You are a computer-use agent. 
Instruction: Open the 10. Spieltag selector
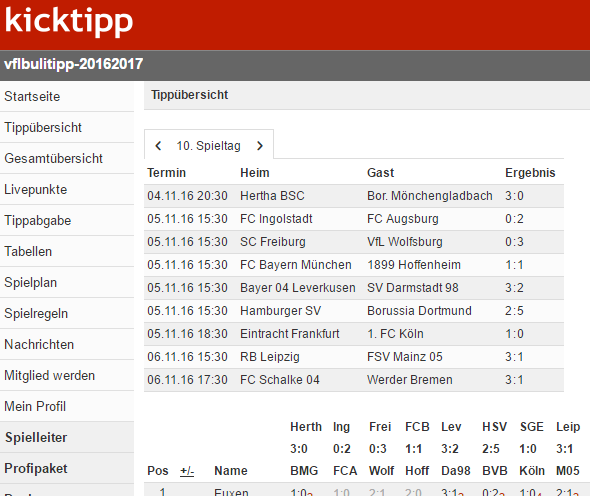tap(208, 146)
